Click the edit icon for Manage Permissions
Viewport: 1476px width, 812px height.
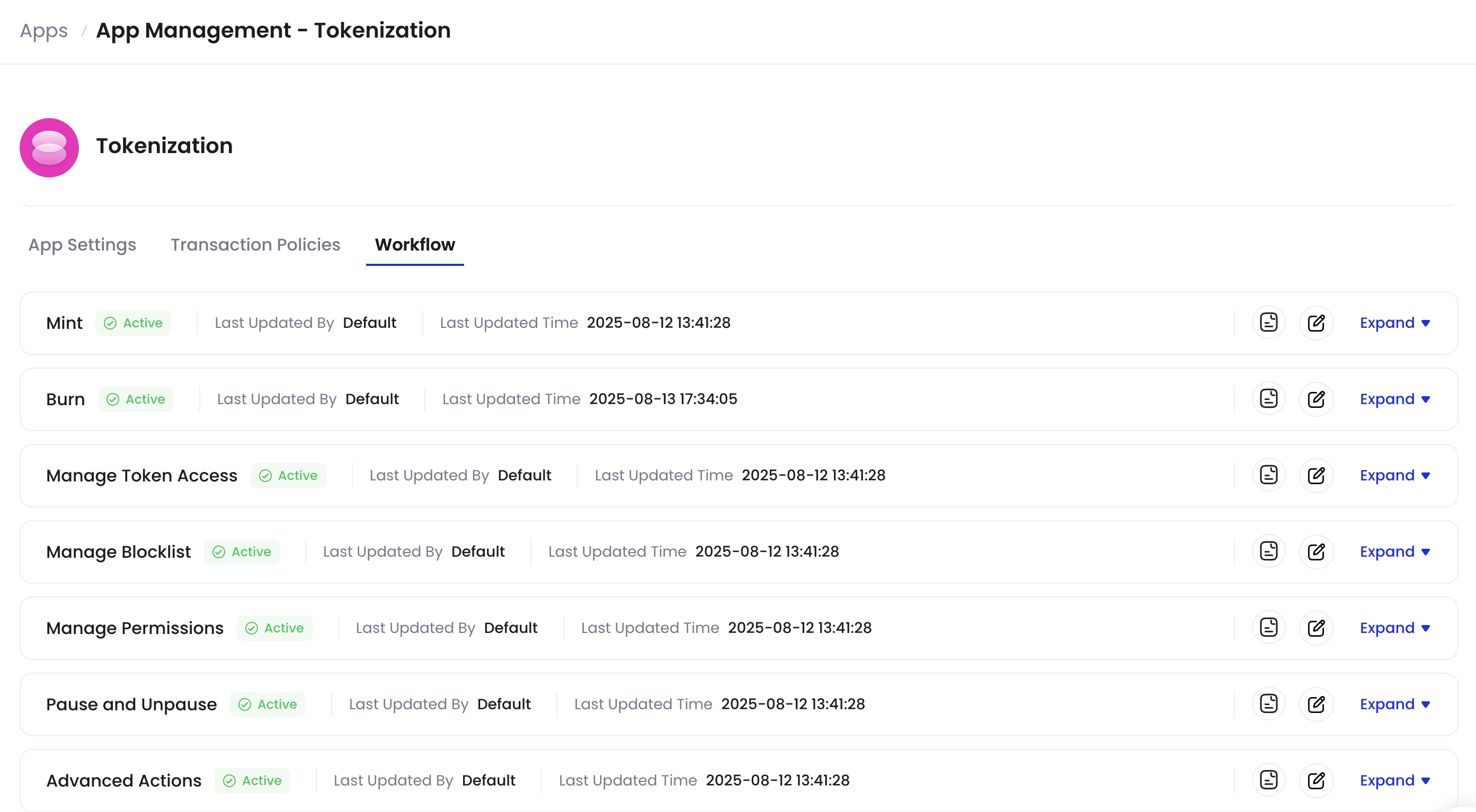1316,628
